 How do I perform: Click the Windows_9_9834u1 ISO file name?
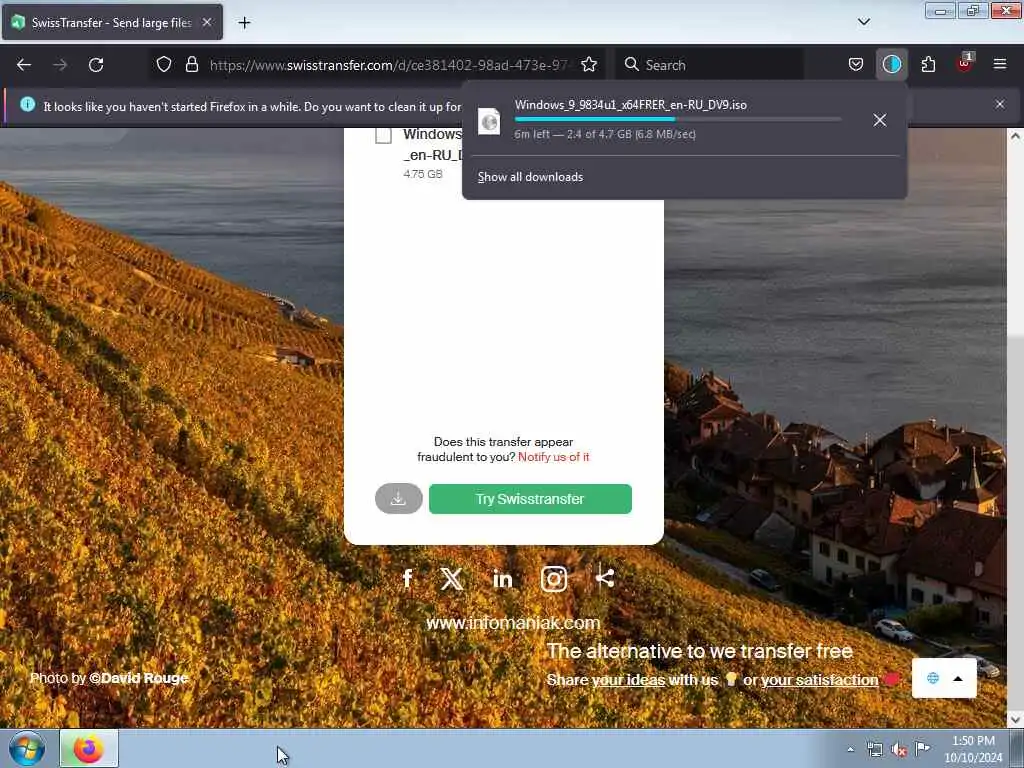(630, 105)
